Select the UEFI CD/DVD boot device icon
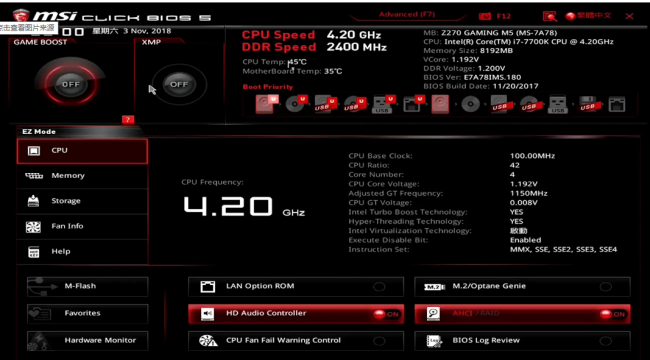650x360 pixels. coord(297,104)
